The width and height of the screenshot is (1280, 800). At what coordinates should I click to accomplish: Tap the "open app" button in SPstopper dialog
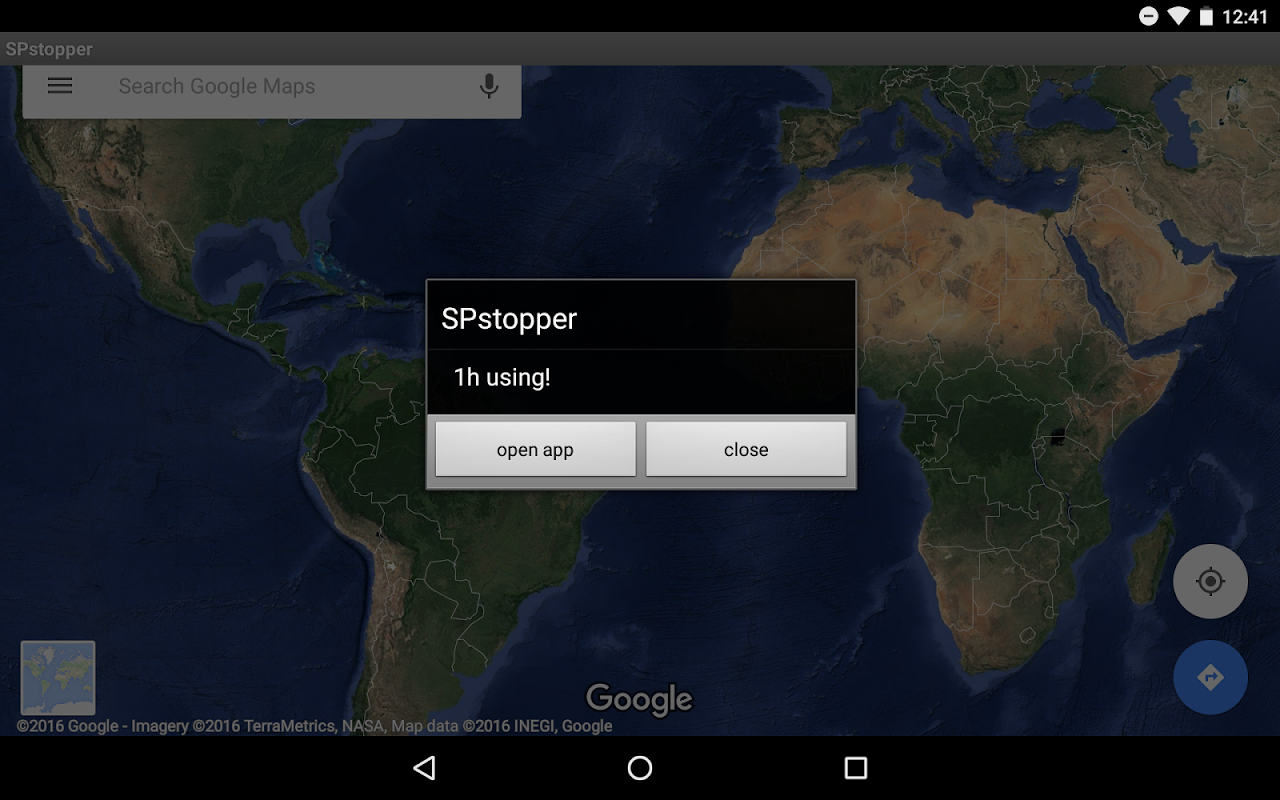[x=535, y=449]
